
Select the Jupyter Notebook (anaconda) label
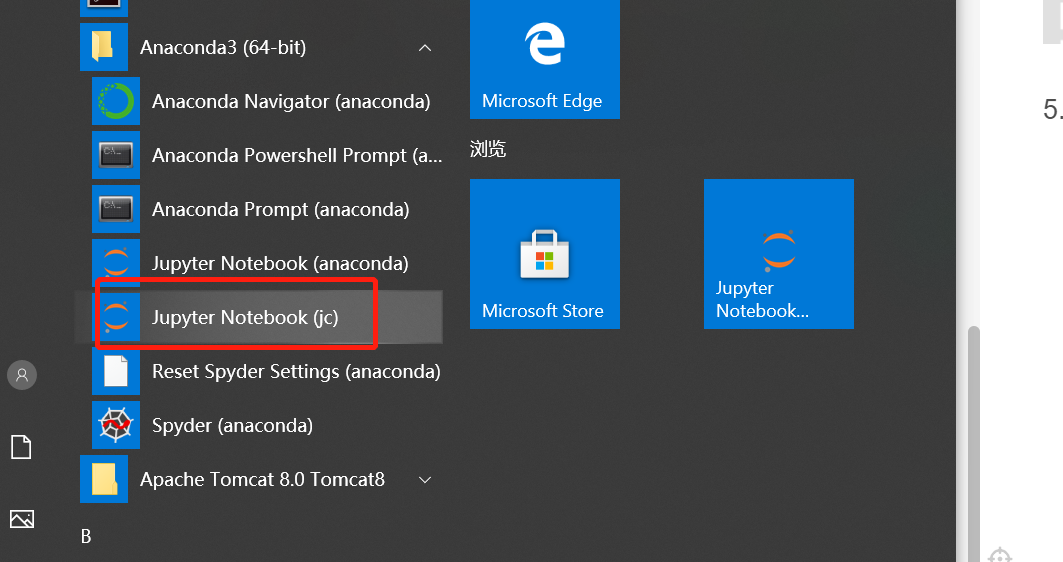(x=280, y=263)
